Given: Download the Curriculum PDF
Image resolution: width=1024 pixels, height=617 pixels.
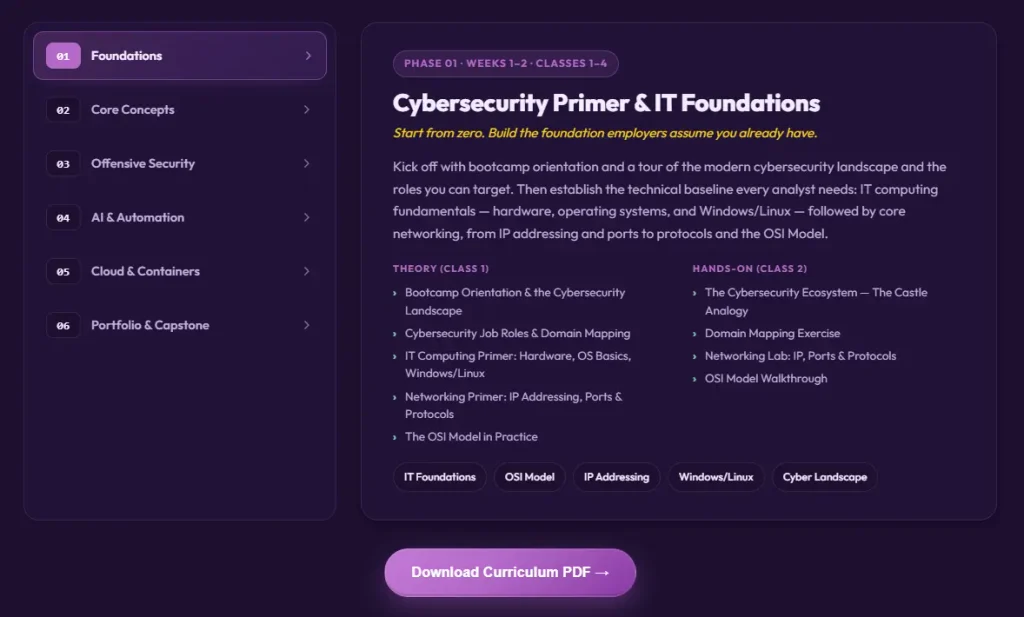Looking at the screenshot, I should pyautogui.click(x=510, y=573).
